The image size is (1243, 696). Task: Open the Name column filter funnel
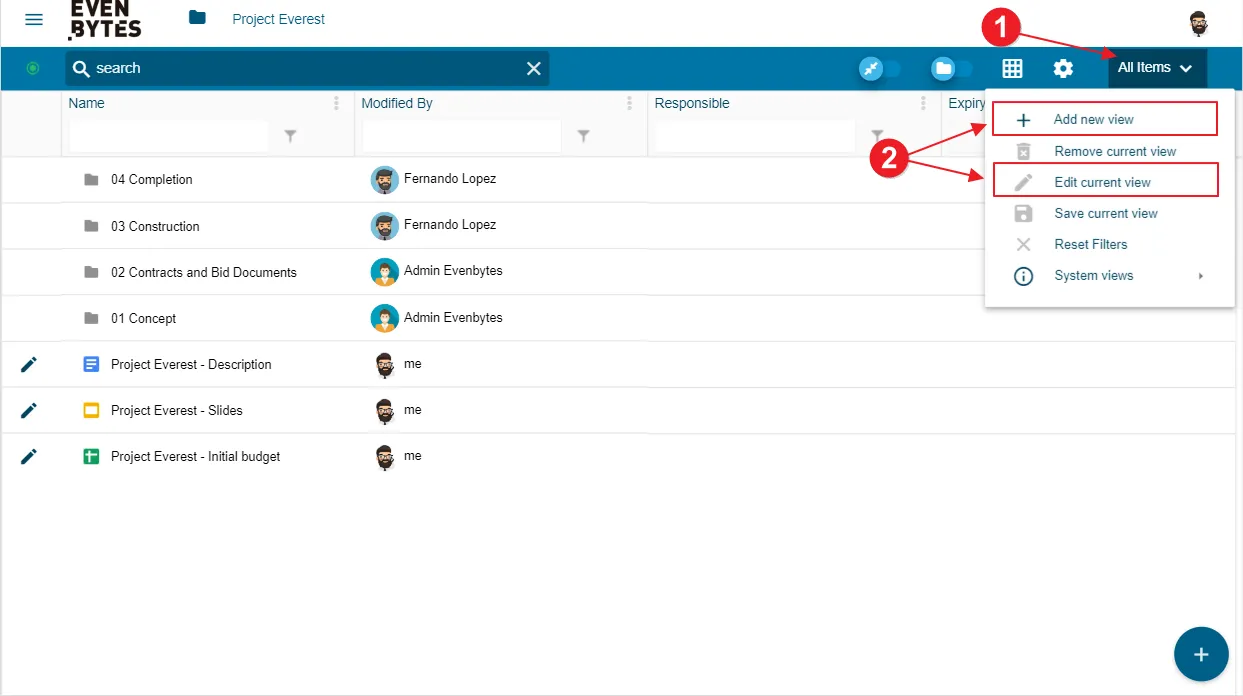pos(290,136)
